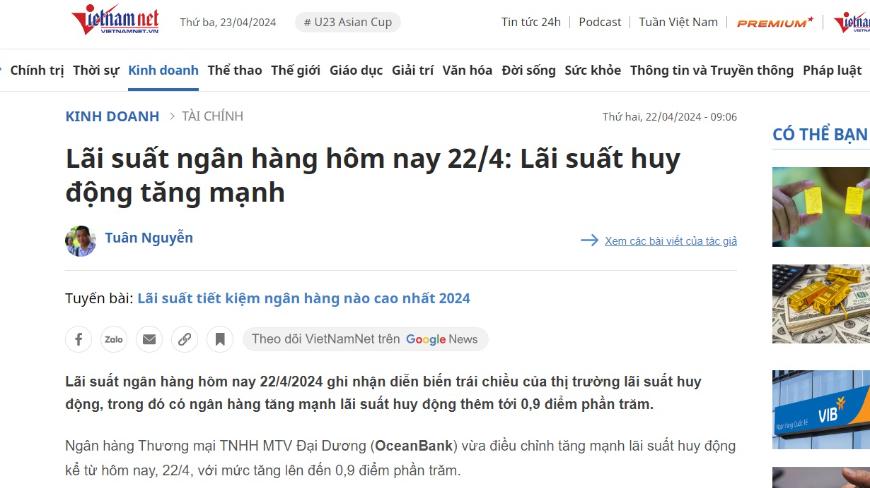Click the KINH DOANH breadcrumb
The width and height of the screenshot is (870, 488).
pyautogui.click(x=113, y=116)
